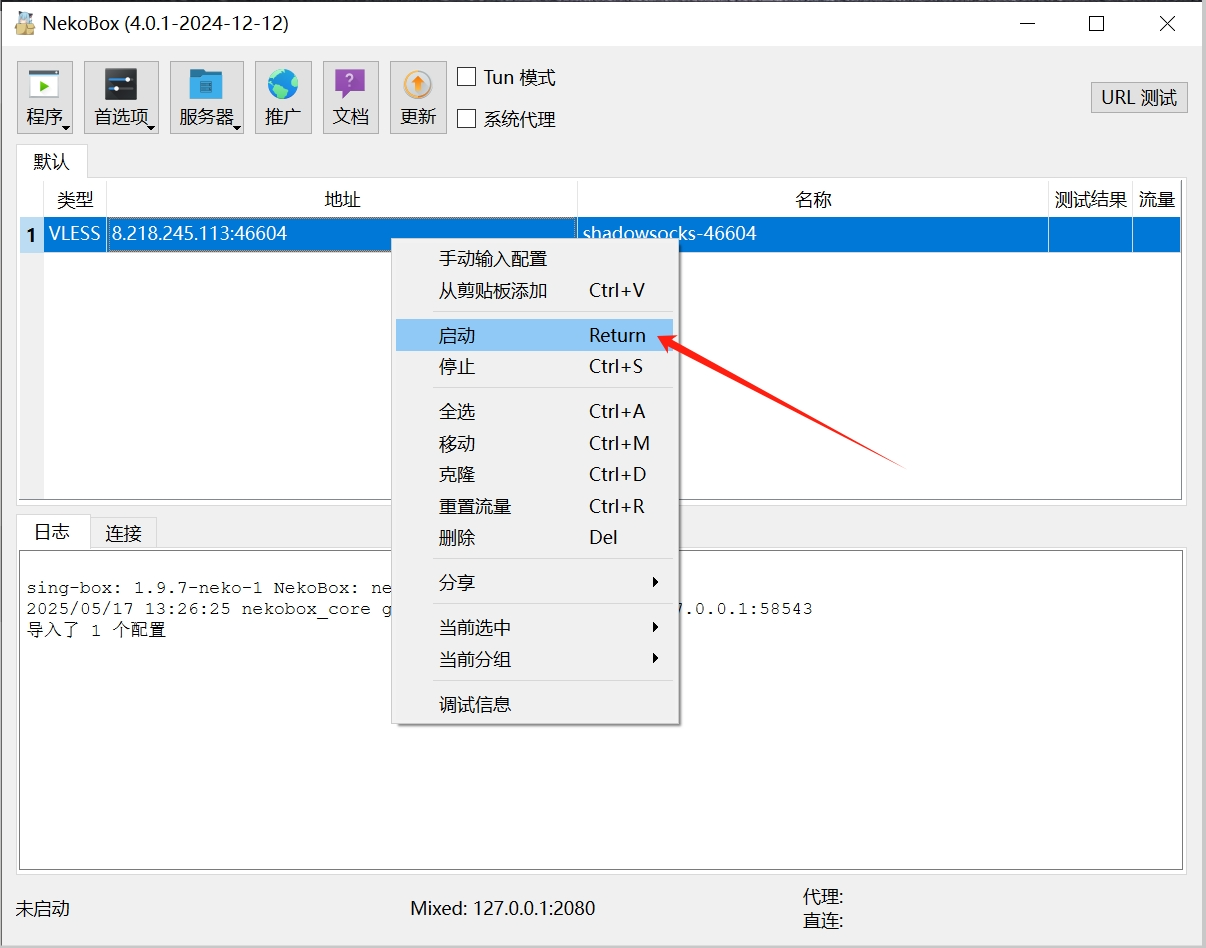Click the Mixed: 127.0.0.1:2080 status text
This screenshot has width=1206, height=948.
click(502, 909)
